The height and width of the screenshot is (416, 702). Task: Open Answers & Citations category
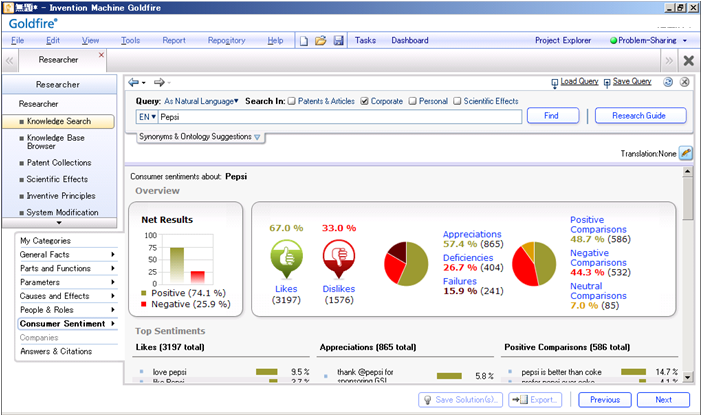[56, 351]
